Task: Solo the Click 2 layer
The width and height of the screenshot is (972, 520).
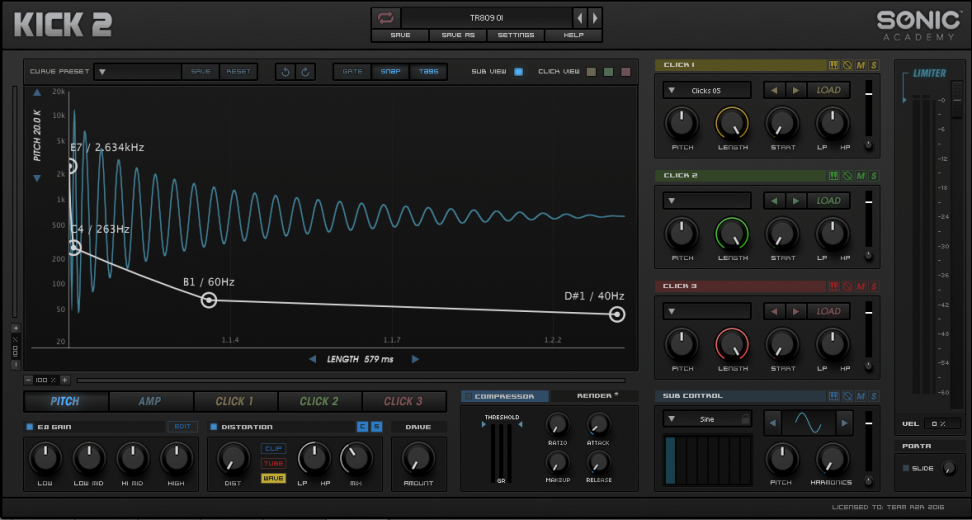Action: 874,175
